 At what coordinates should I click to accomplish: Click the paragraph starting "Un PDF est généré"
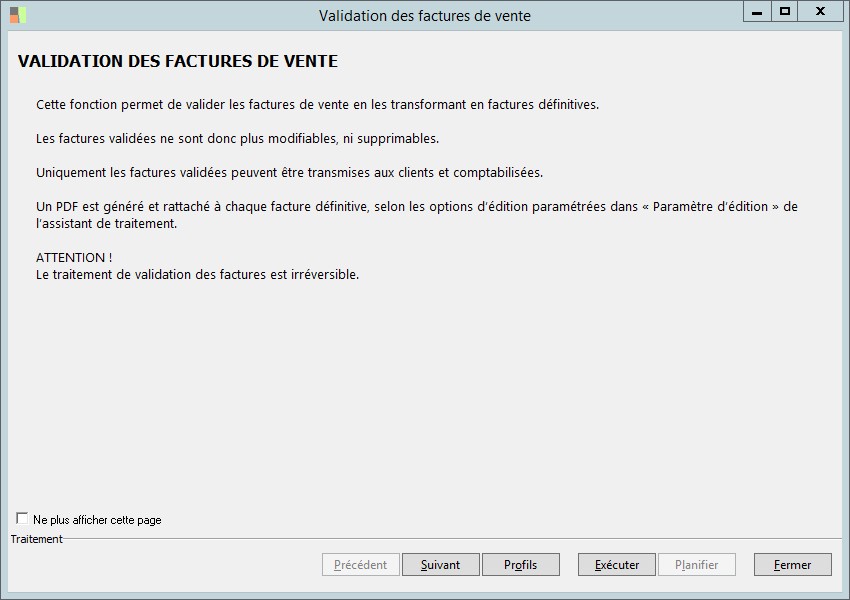tap(416, 207)
